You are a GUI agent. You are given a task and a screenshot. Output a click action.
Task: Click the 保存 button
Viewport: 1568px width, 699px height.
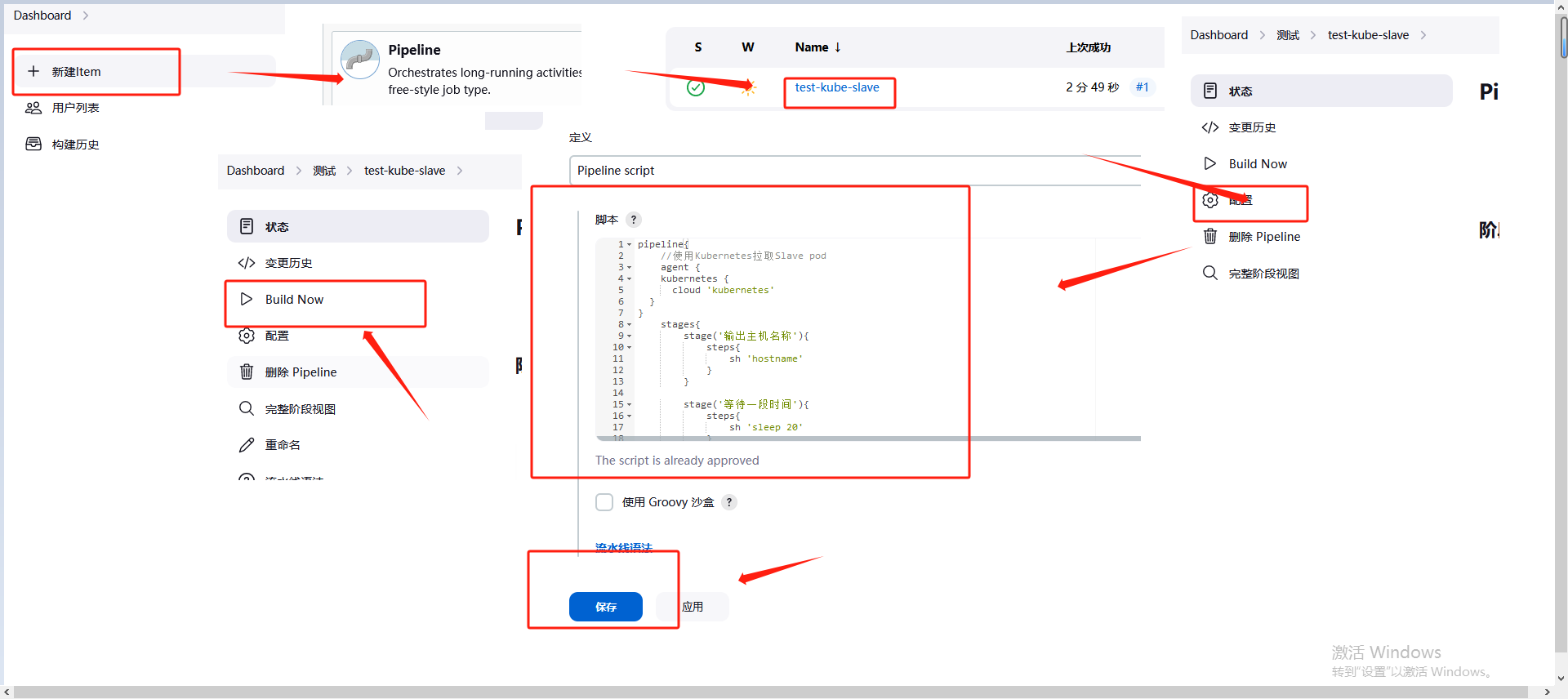[x=606, y=607]
